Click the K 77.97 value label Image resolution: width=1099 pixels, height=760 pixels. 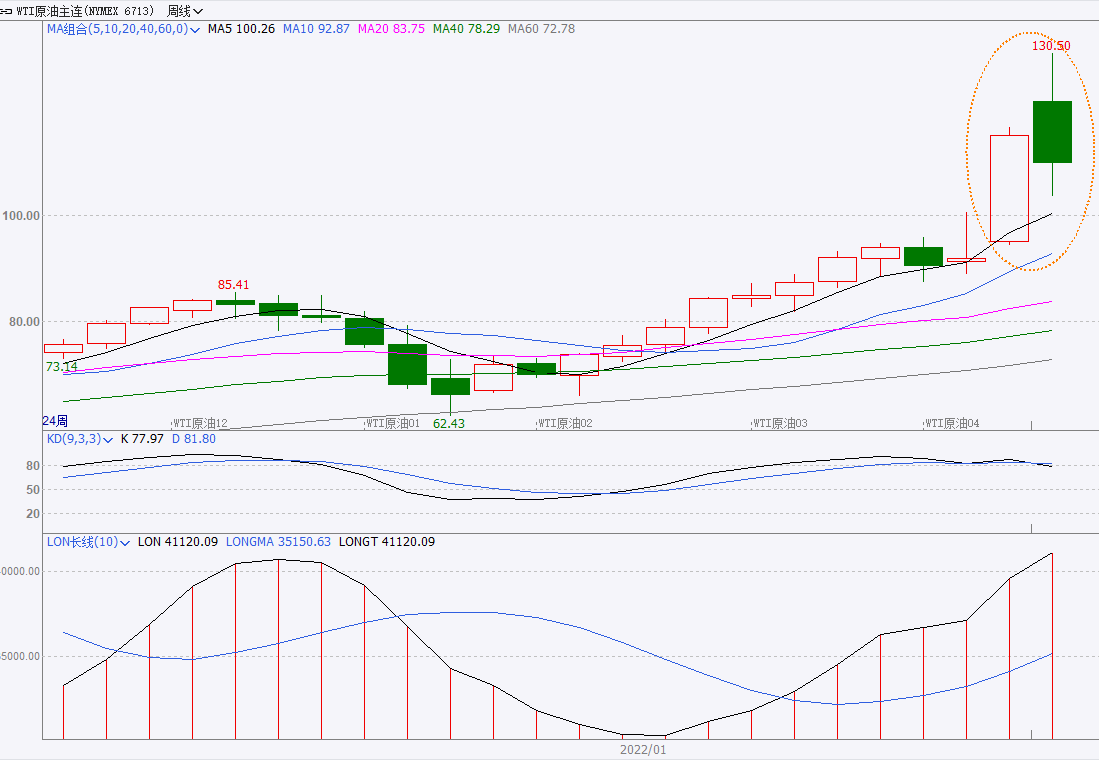coord(141,439)
